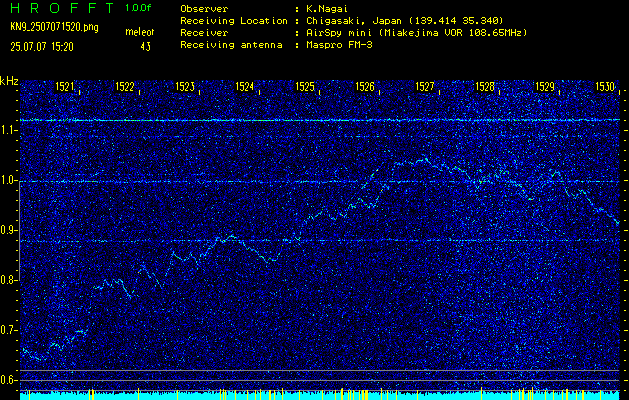Click the 1528 time marker
The width and height of the screenshot is (629, 400).
click(x=485, y=87)
